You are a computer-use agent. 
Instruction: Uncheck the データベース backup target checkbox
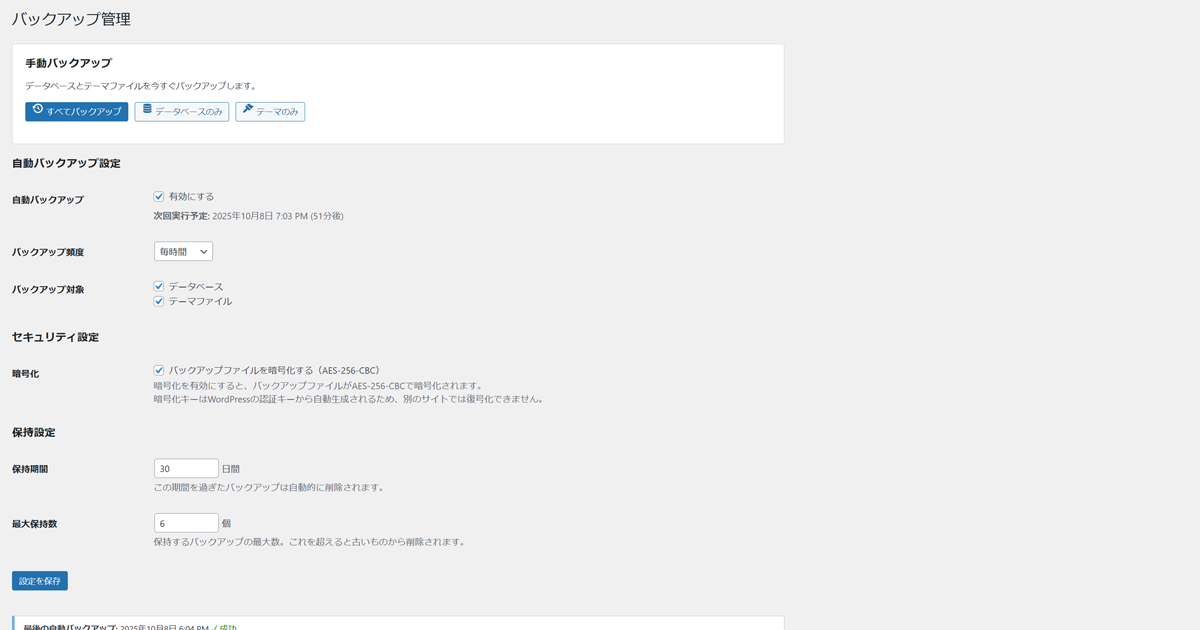click(x=159, y=287)
